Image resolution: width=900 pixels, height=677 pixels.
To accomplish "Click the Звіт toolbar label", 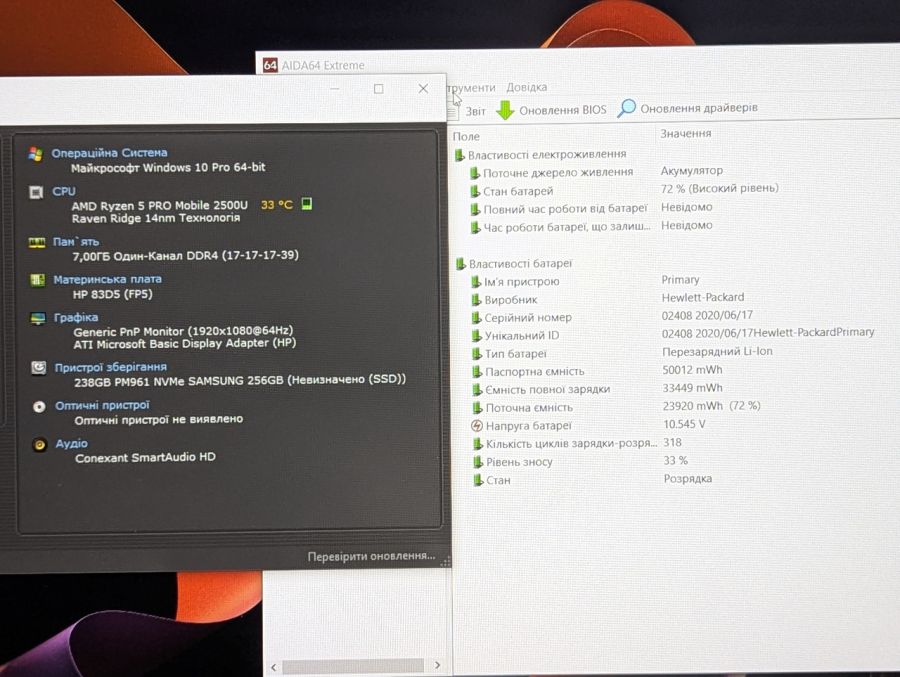I will [475, 111].
